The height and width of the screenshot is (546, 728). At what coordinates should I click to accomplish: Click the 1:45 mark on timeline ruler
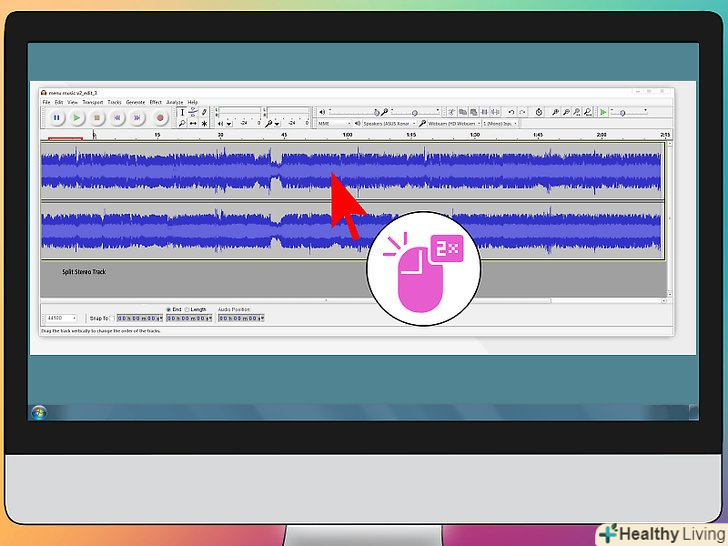click(538, 135)
